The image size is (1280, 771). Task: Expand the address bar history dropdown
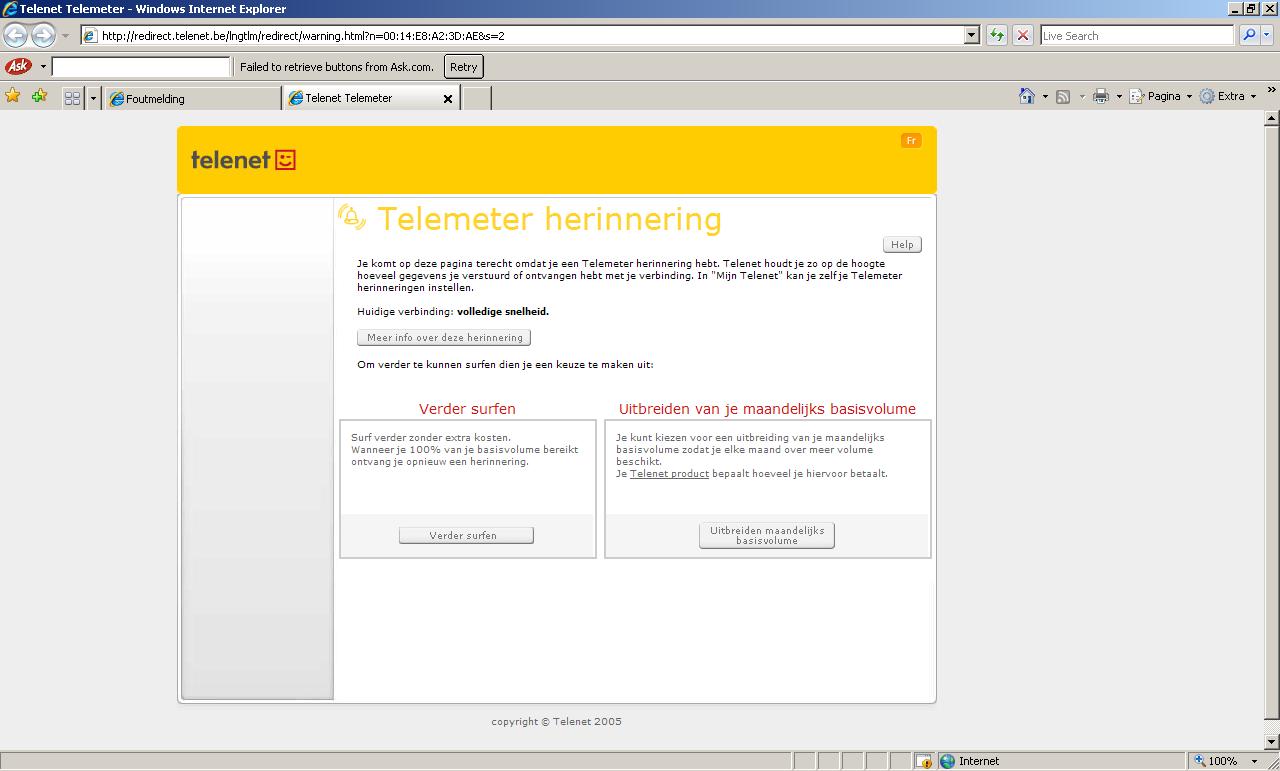971,35
